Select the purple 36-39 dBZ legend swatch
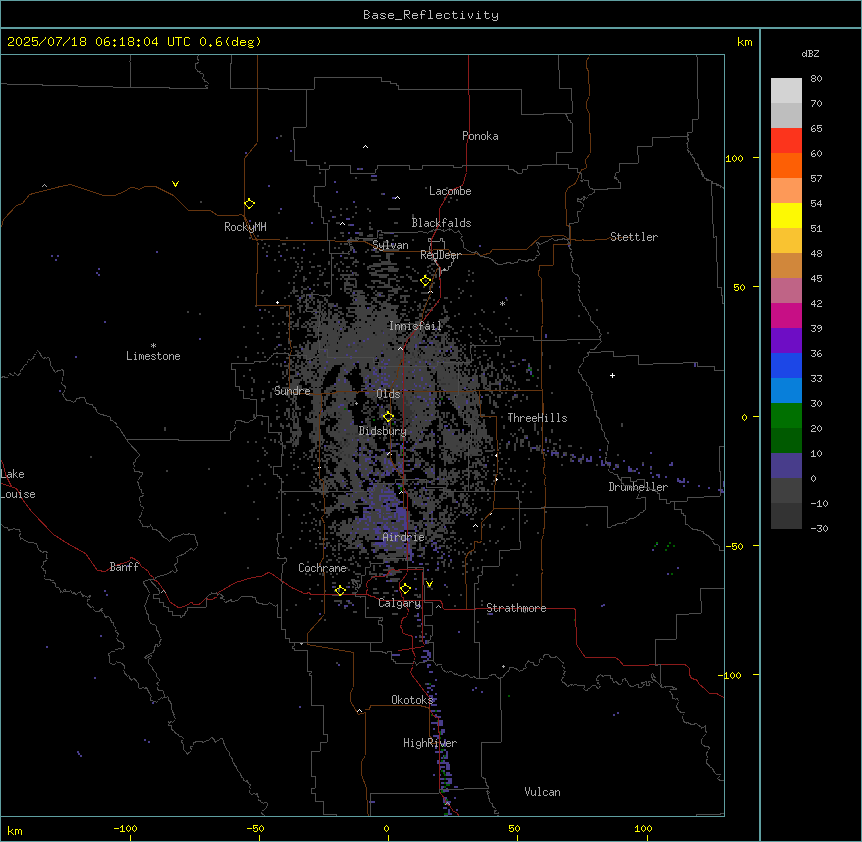The image size is (862, 842). (x=786, y=341)
